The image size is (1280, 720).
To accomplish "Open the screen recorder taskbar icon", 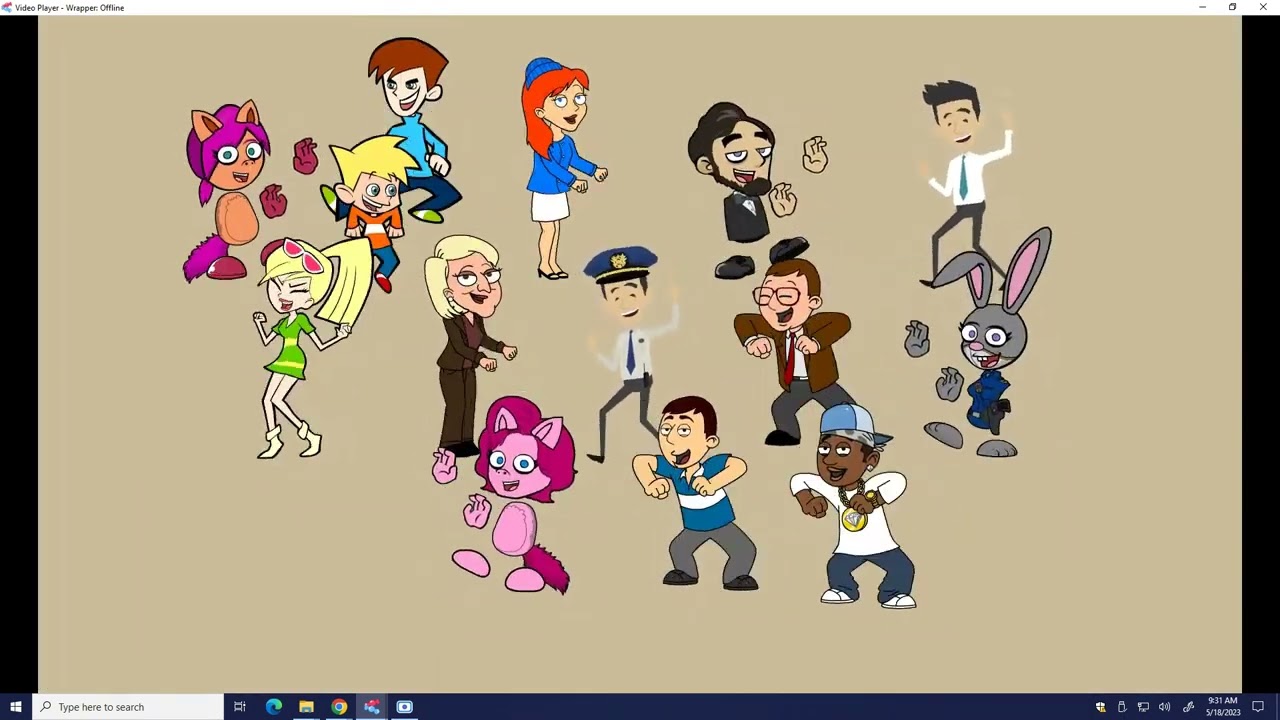I will 404,707.
